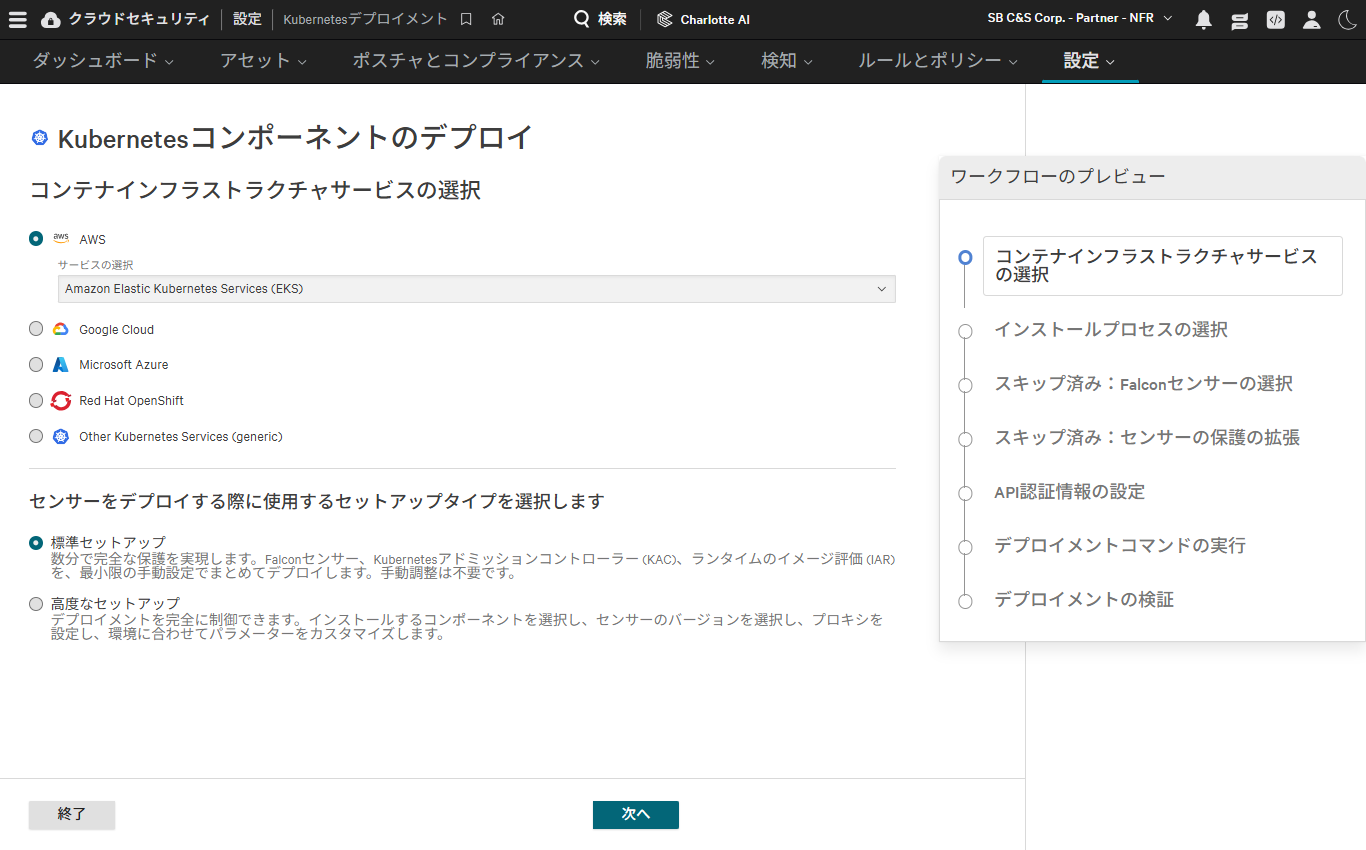Open the hamburger main menu
The image size is (1366, 850).
[x=18, y=19]
